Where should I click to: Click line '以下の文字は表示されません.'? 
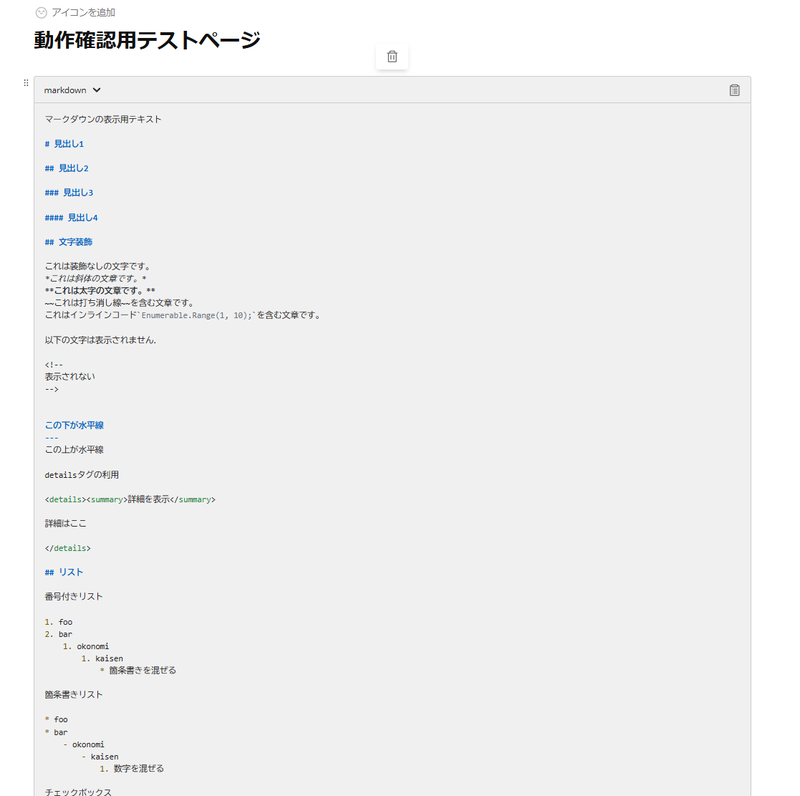pyautogui.click(x=101, y=340)
